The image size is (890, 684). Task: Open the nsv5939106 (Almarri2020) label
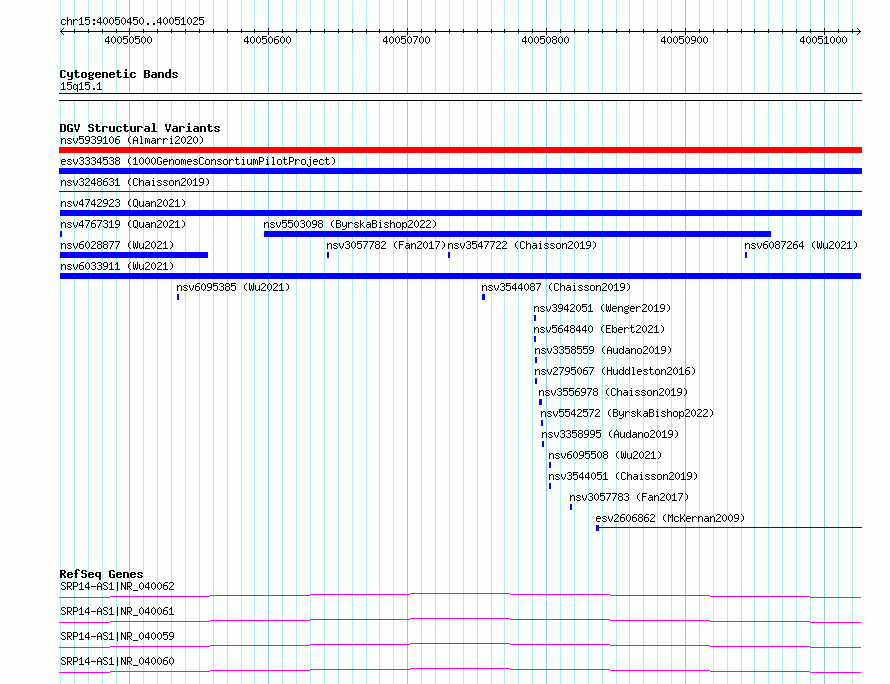tap(132, 140)
